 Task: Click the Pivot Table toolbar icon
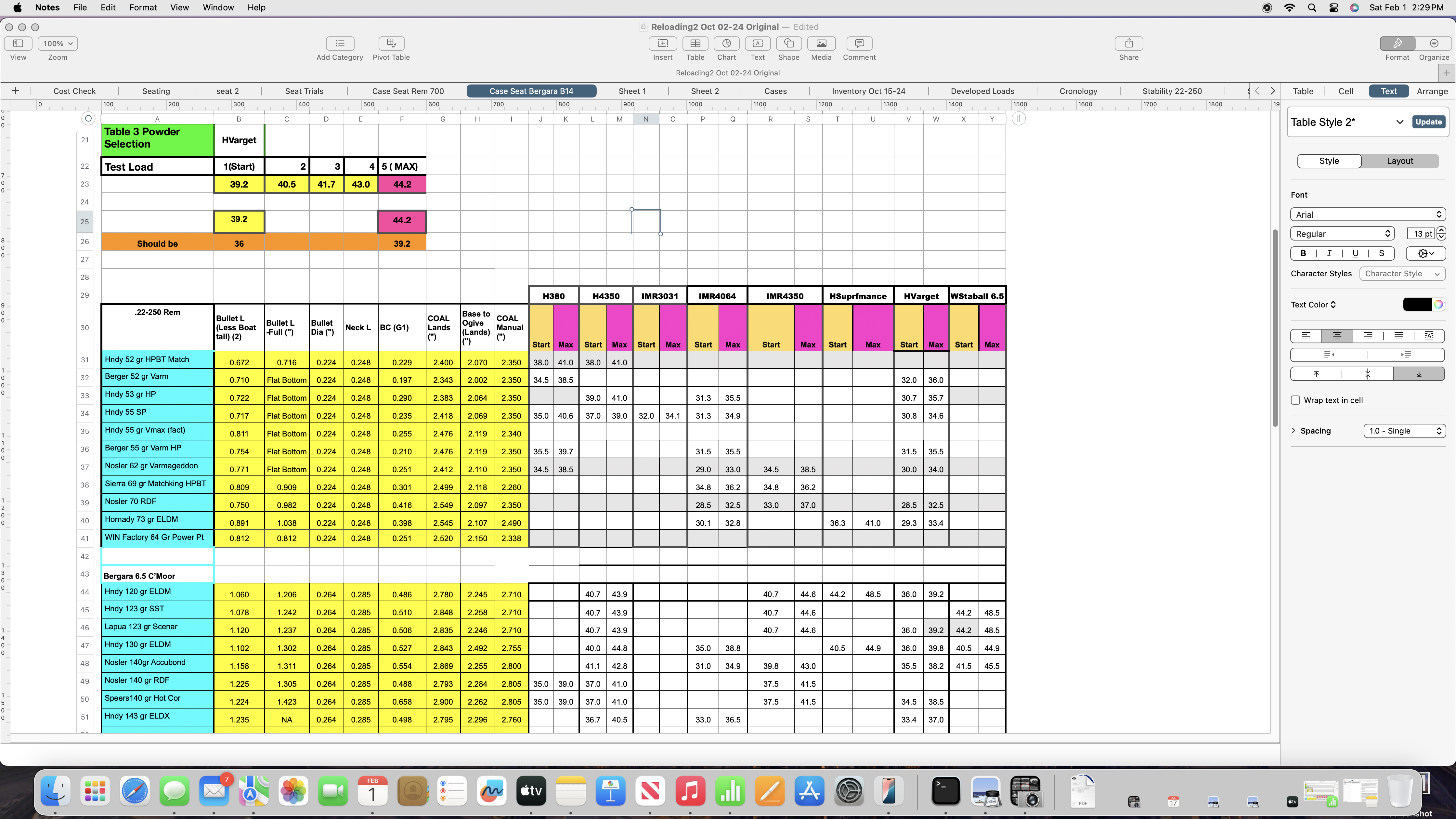(391, 44)
